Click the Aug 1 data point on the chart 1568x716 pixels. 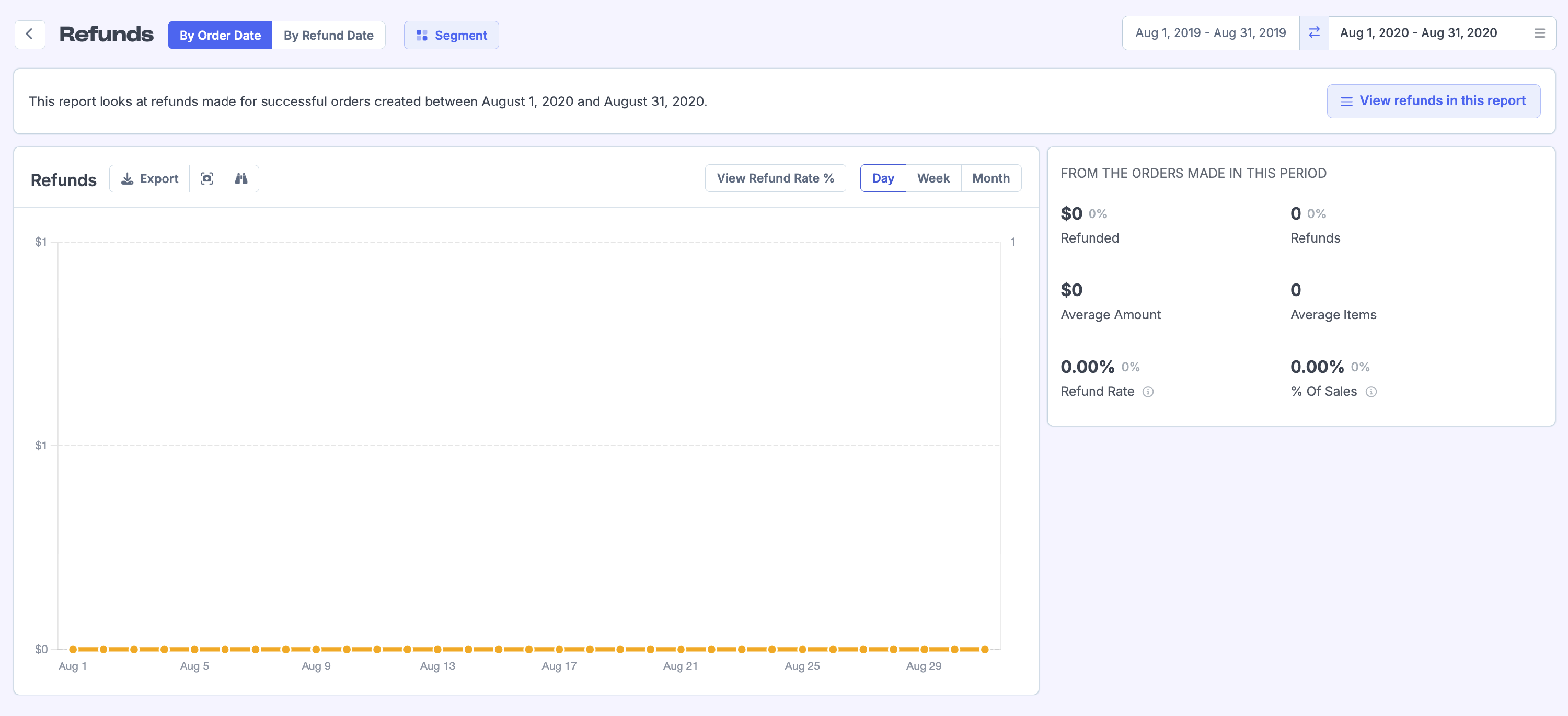pyautogui.click(x=73, y=649)
